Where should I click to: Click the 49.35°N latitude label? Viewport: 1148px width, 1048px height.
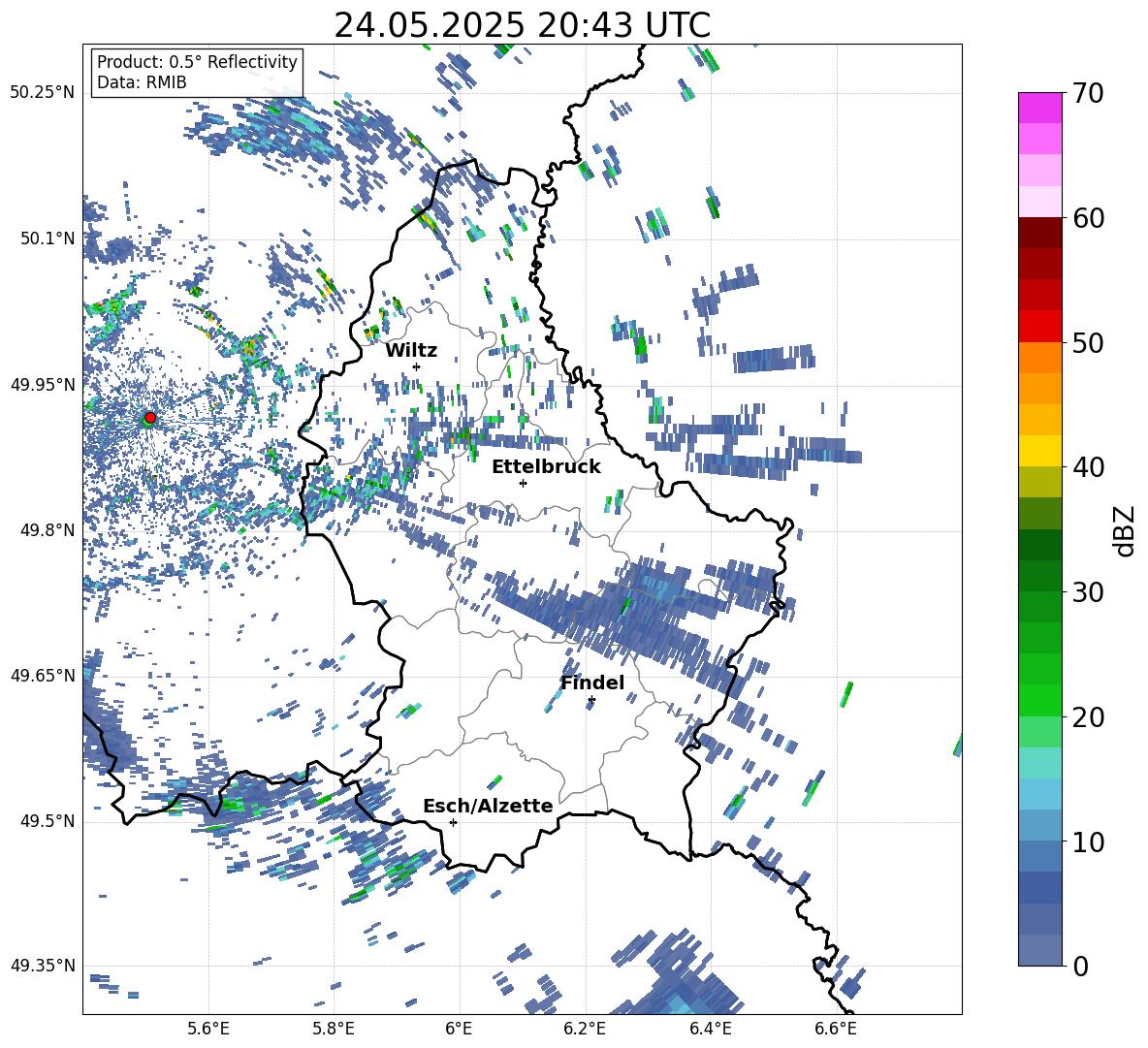coord(43,966)
